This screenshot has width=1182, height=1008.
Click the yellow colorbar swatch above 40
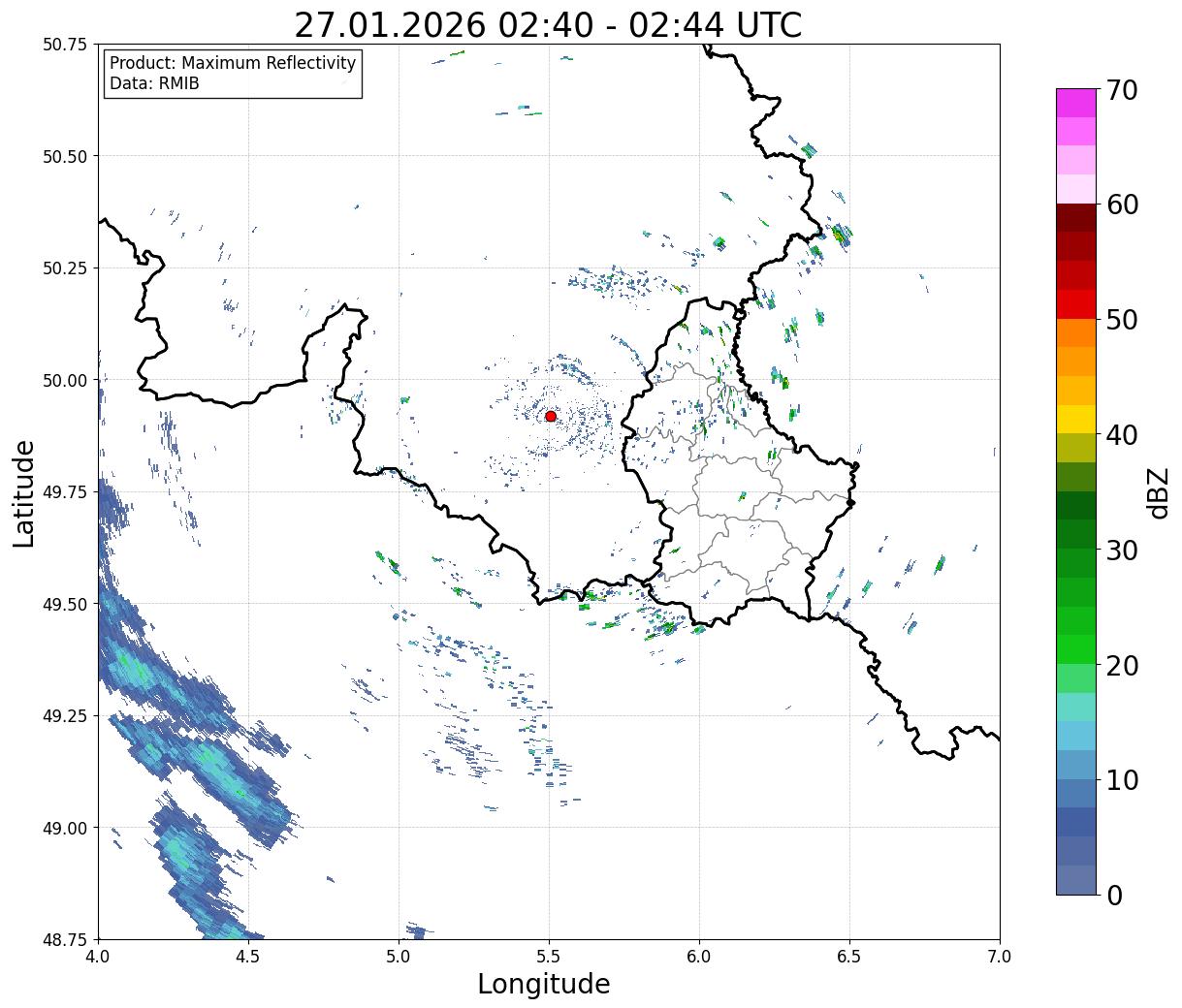(x=1076, y=419)
